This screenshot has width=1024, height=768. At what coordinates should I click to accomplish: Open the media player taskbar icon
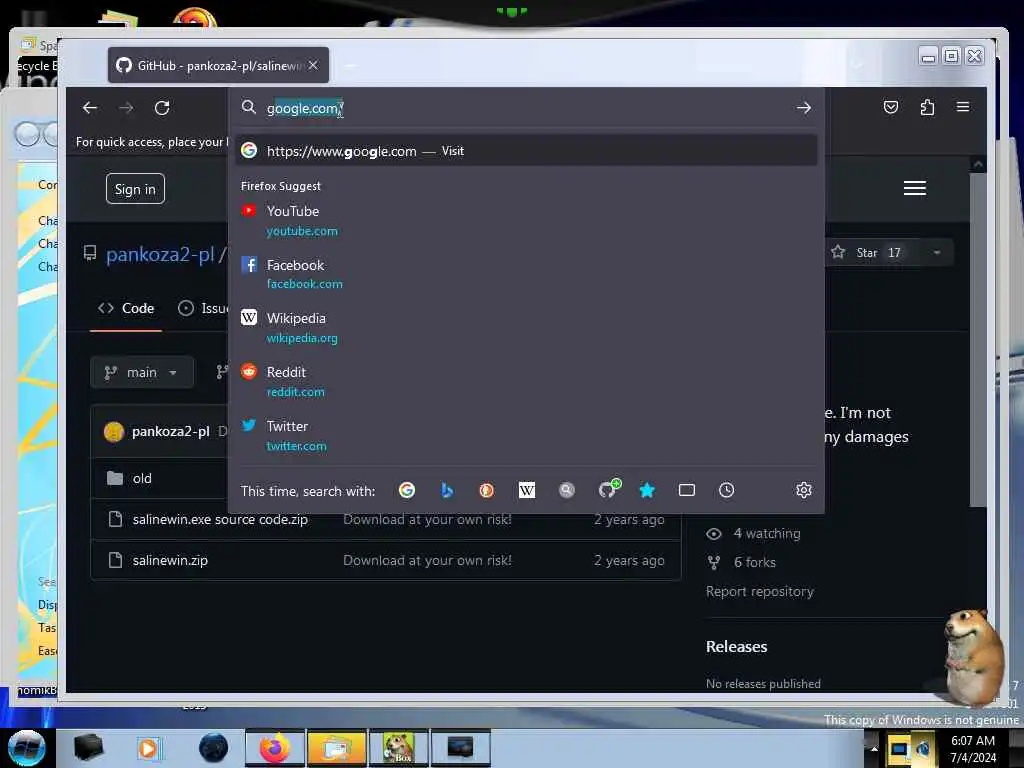(148, 748)
